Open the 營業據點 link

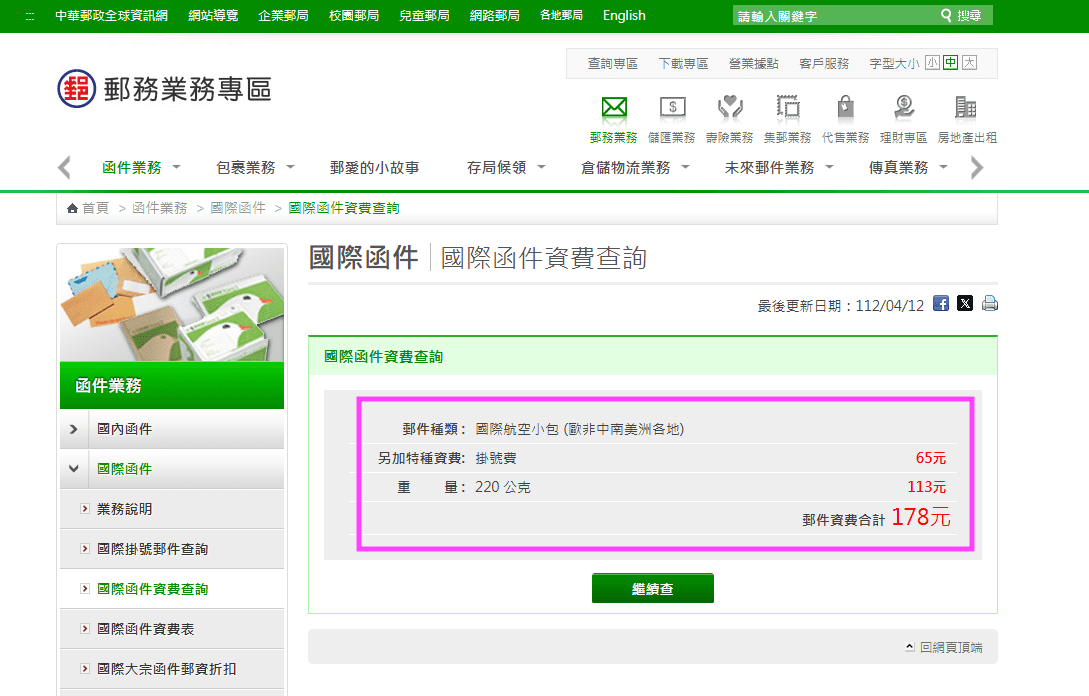[754, 63]
